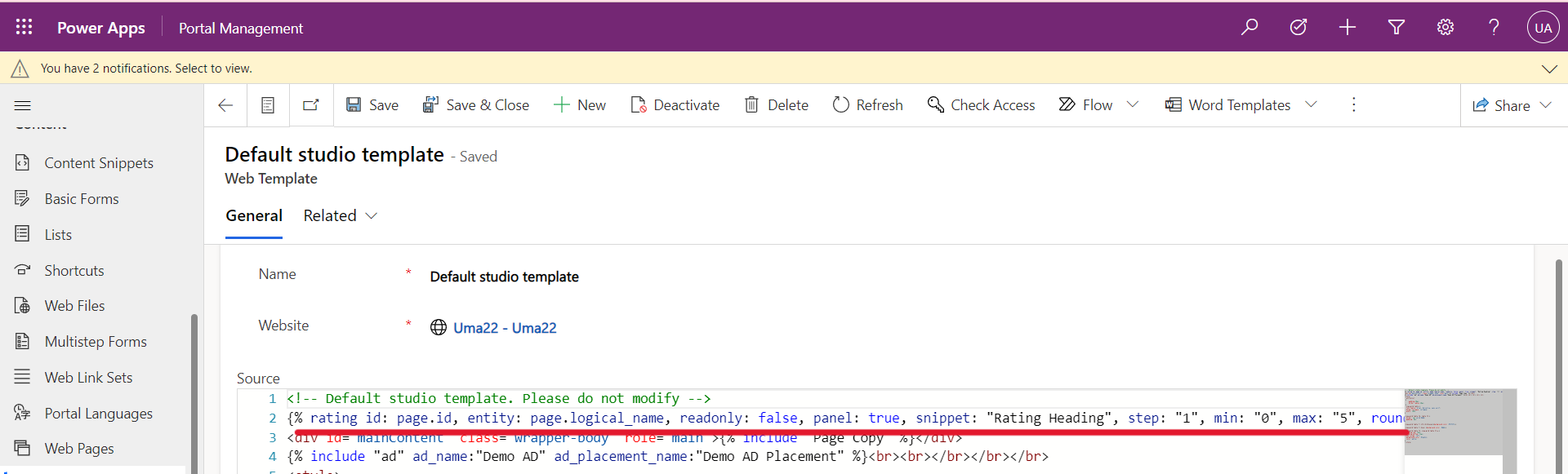Click the search magnifier icon in header

(x=1249, y=28)
